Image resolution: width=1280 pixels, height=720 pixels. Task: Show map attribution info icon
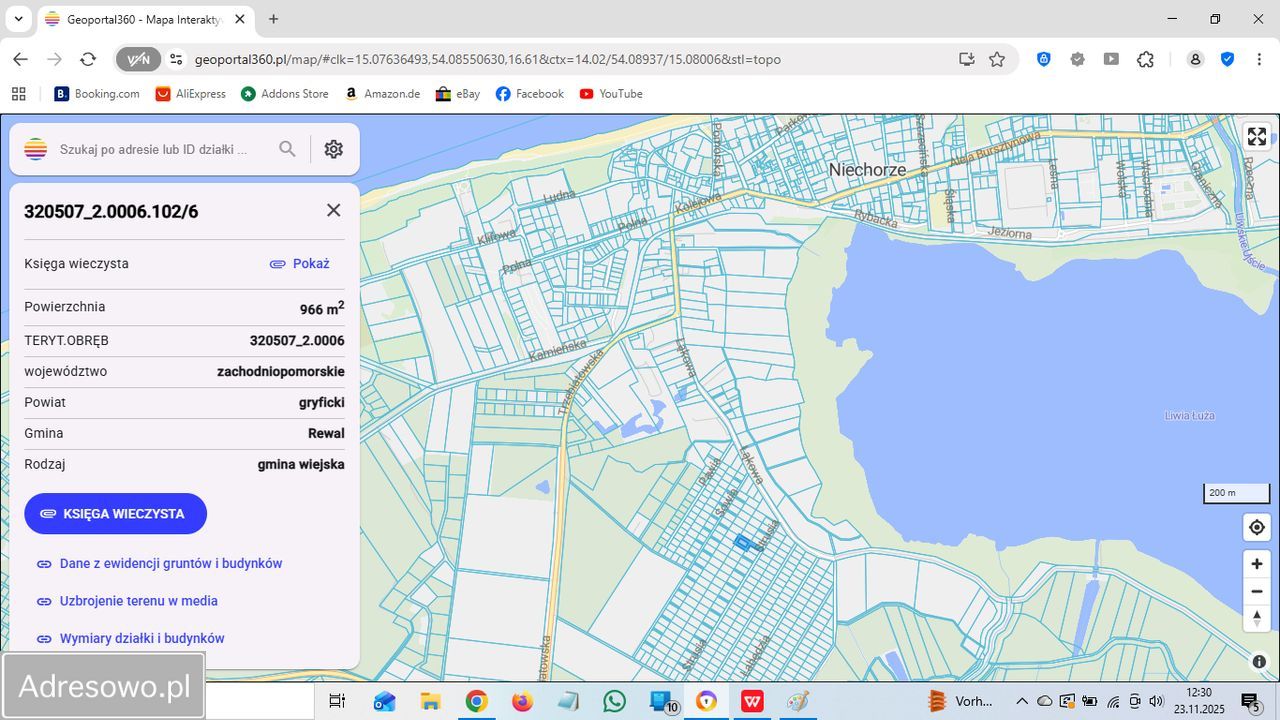[x=1259, y=661]
